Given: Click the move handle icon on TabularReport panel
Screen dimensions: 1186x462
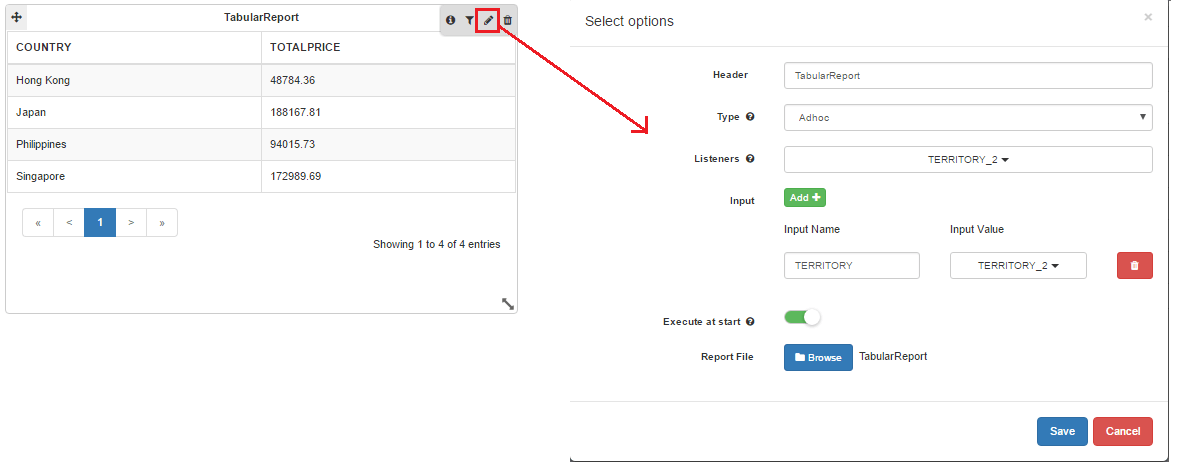Looking at the screenshot, I should tap(17, 17).
